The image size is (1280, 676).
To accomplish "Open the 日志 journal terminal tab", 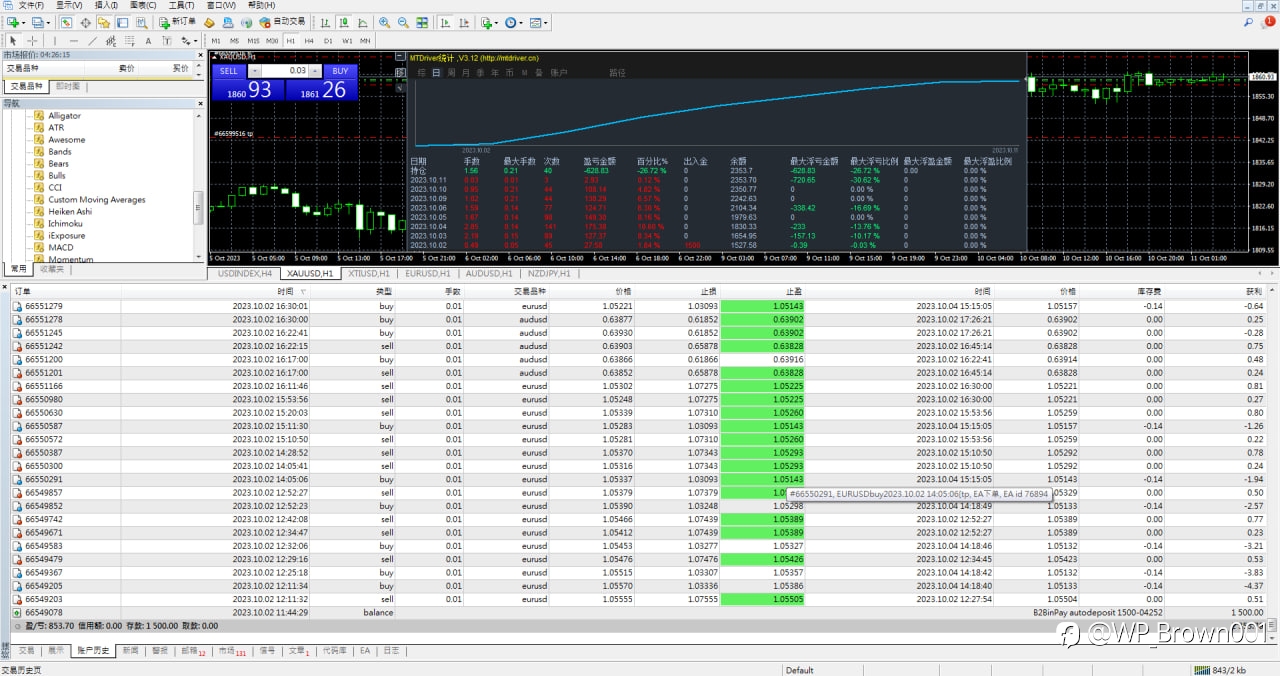I will (x=391, y=650).
